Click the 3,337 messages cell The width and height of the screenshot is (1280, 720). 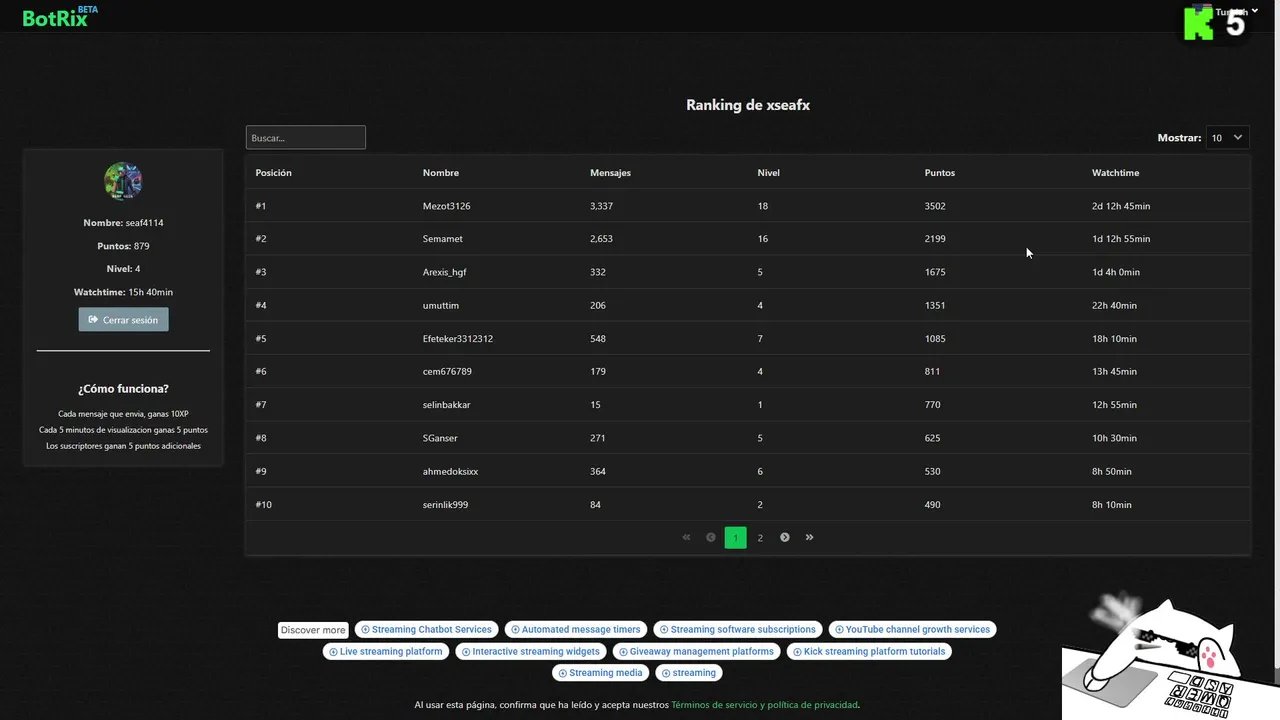[601, 206]
